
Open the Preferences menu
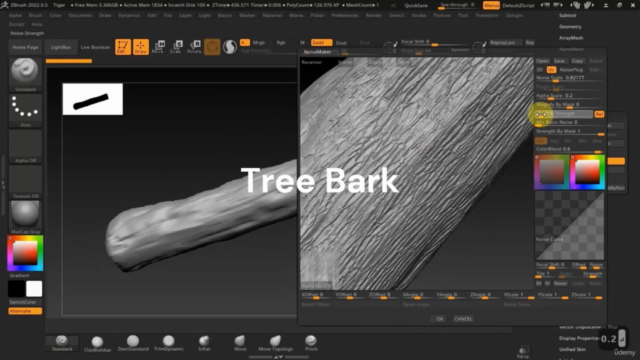coord(344,15)
